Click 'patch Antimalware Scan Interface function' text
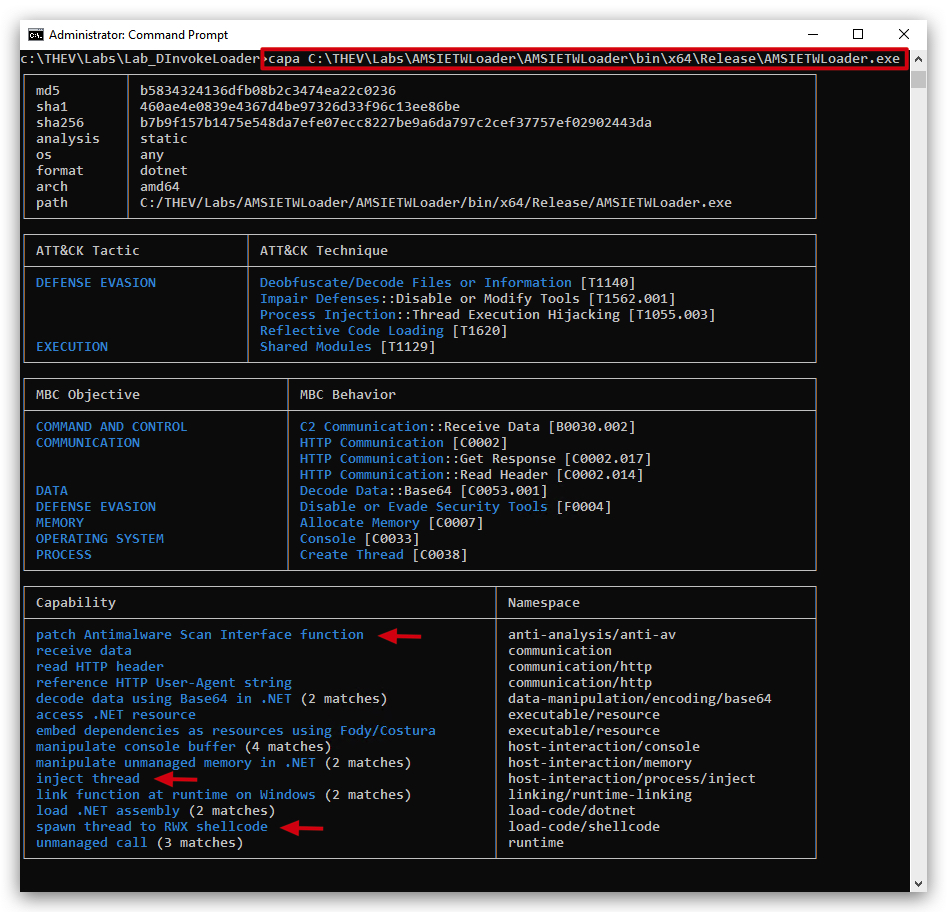The image size is (947, 912). coord(200,635)
